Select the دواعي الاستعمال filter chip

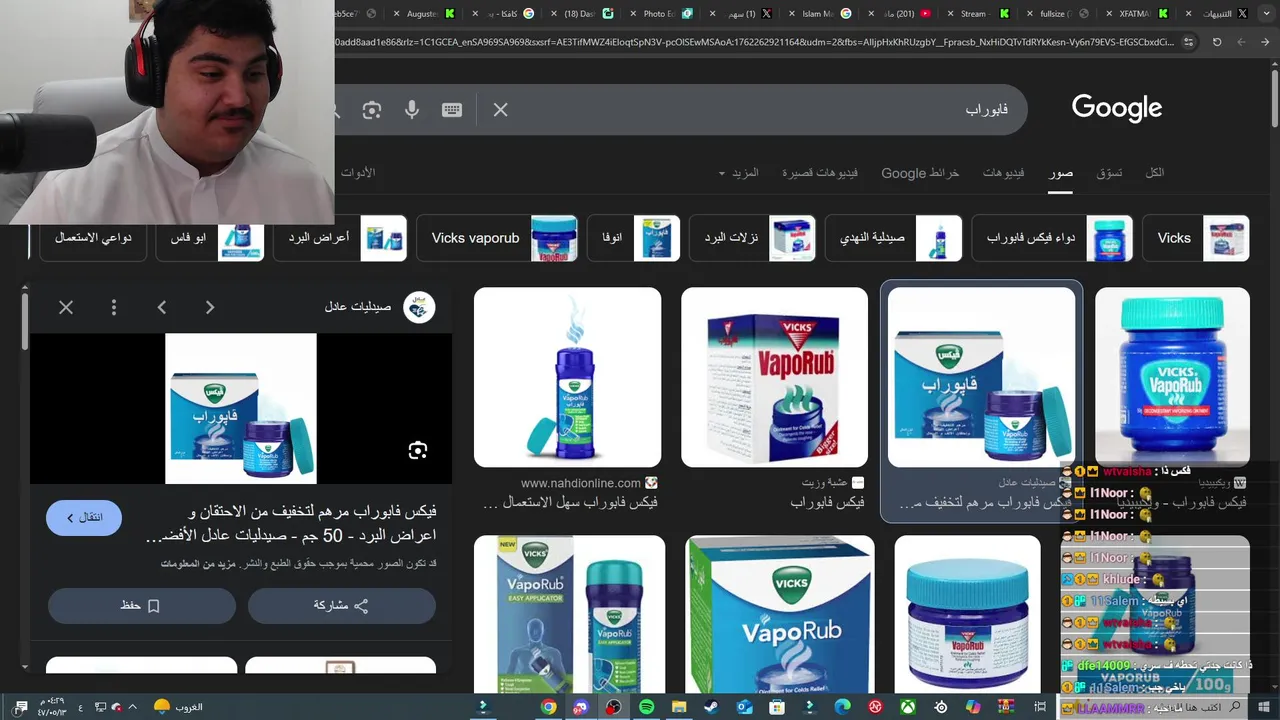[93, 238]
